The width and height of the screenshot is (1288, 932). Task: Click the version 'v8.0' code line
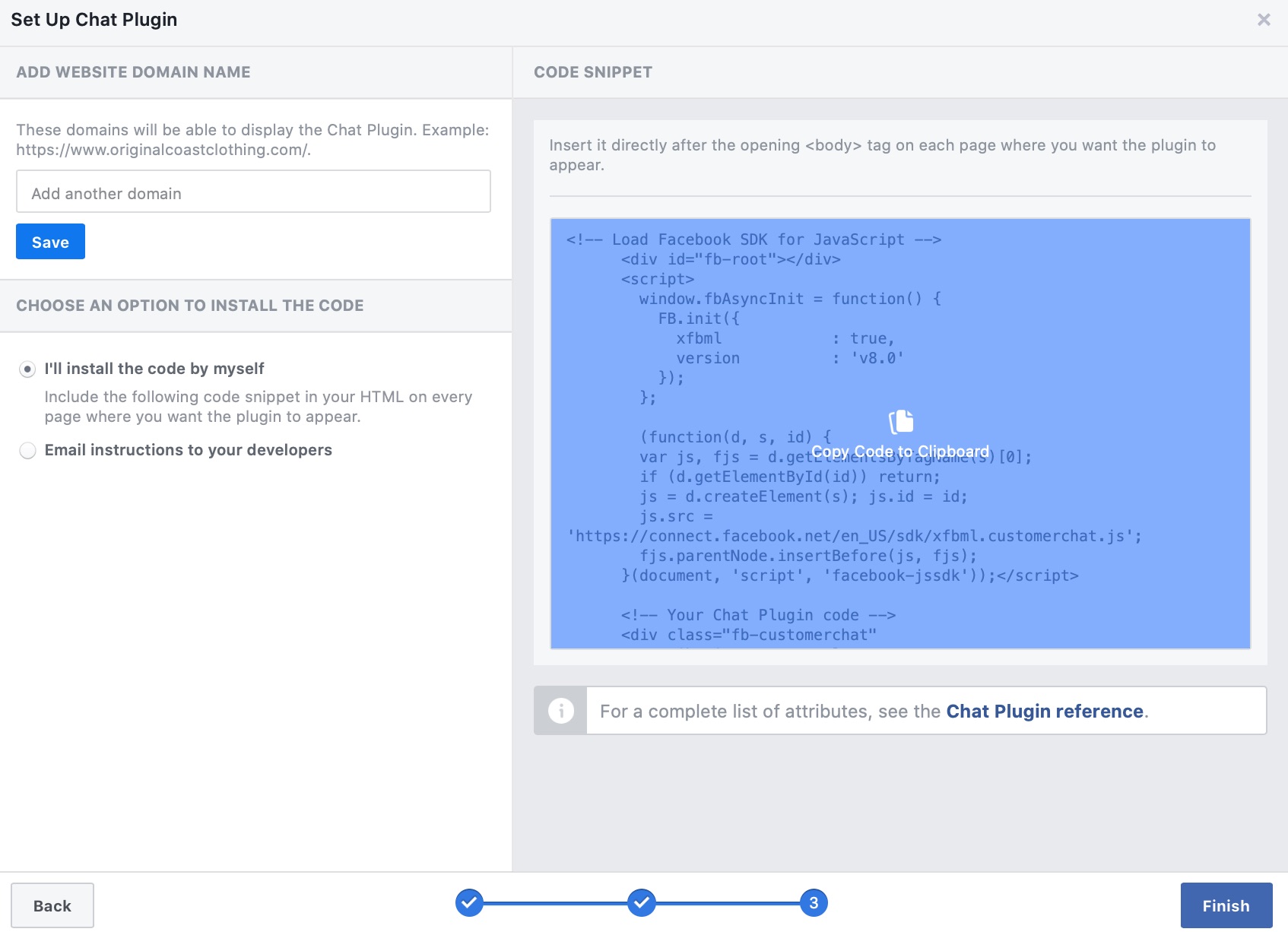(x=790, y=358)
